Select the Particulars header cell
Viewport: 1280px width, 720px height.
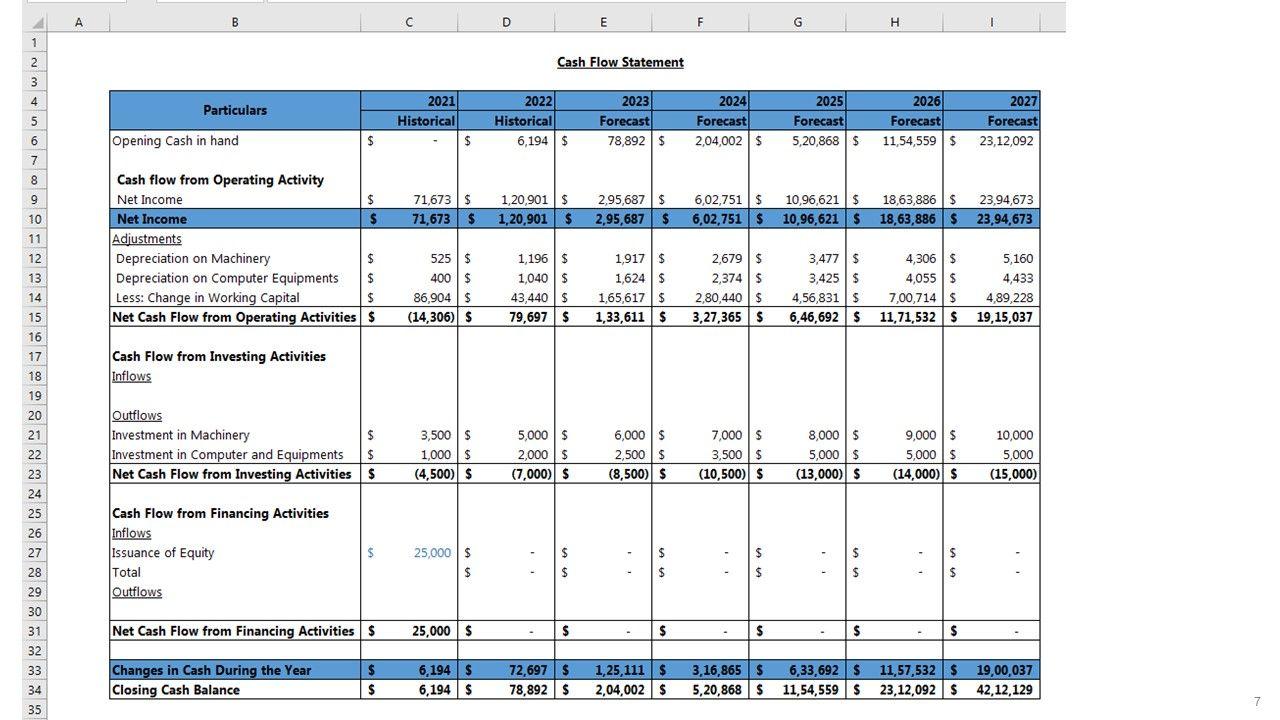point(235,110)
